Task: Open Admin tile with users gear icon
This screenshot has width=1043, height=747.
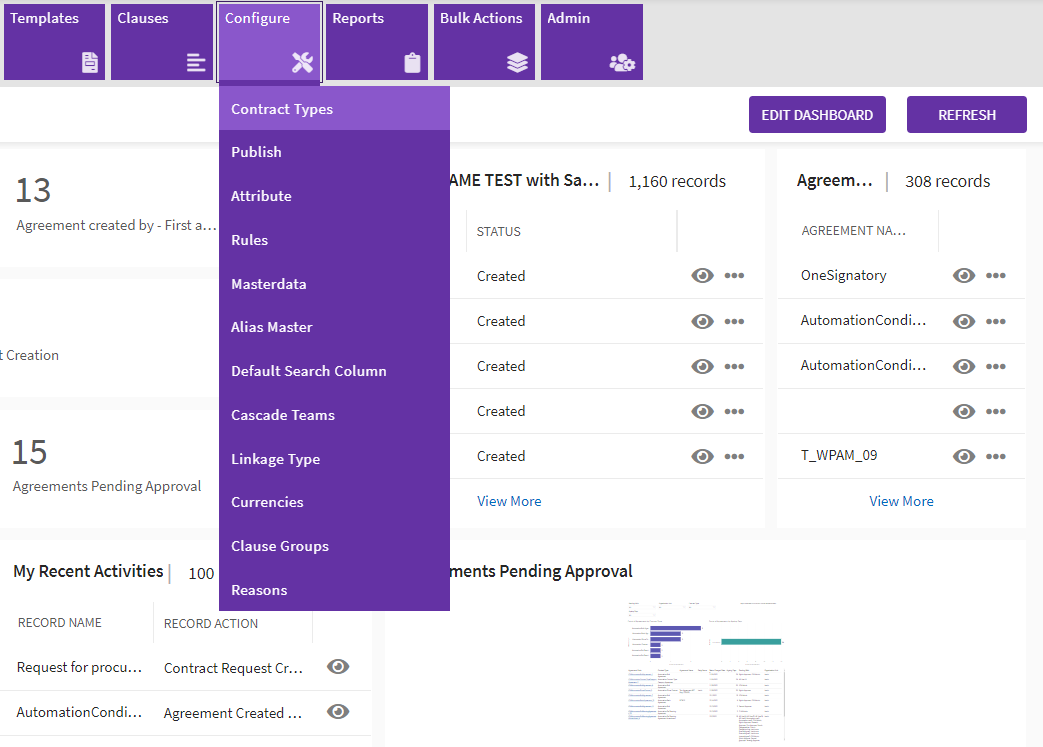Action: pyautogui.click(x=591, y=42)
